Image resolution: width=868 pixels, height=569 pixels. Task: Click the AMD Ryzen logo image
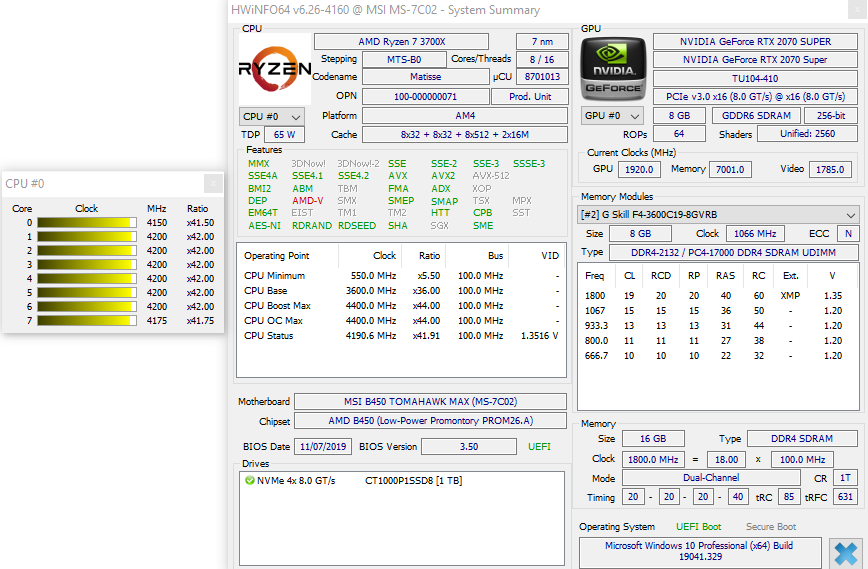pos(275,69)
